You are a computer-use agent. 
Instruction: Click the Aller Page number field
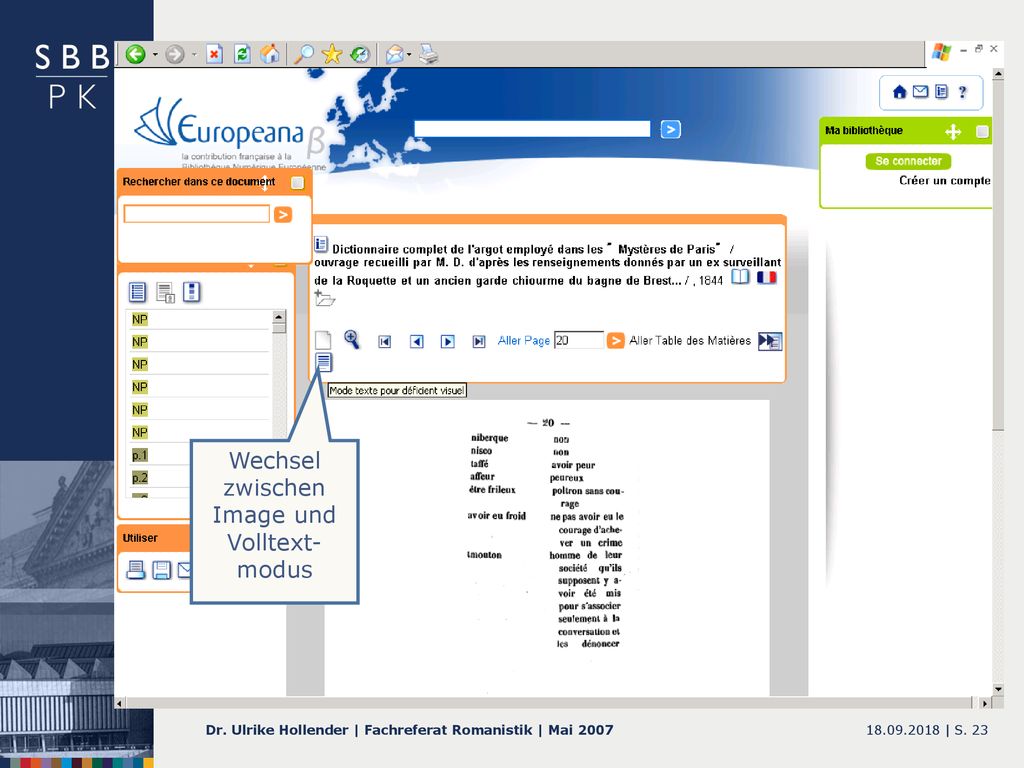tap(579, 340)
